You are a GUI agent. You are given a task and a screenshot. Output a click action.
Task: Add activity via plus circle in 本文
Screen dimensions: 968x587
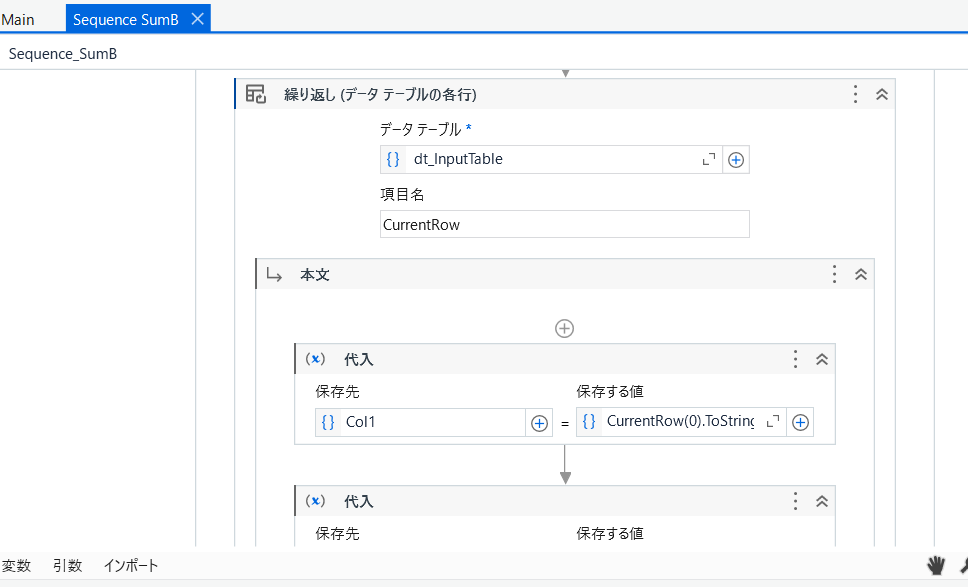565,328
